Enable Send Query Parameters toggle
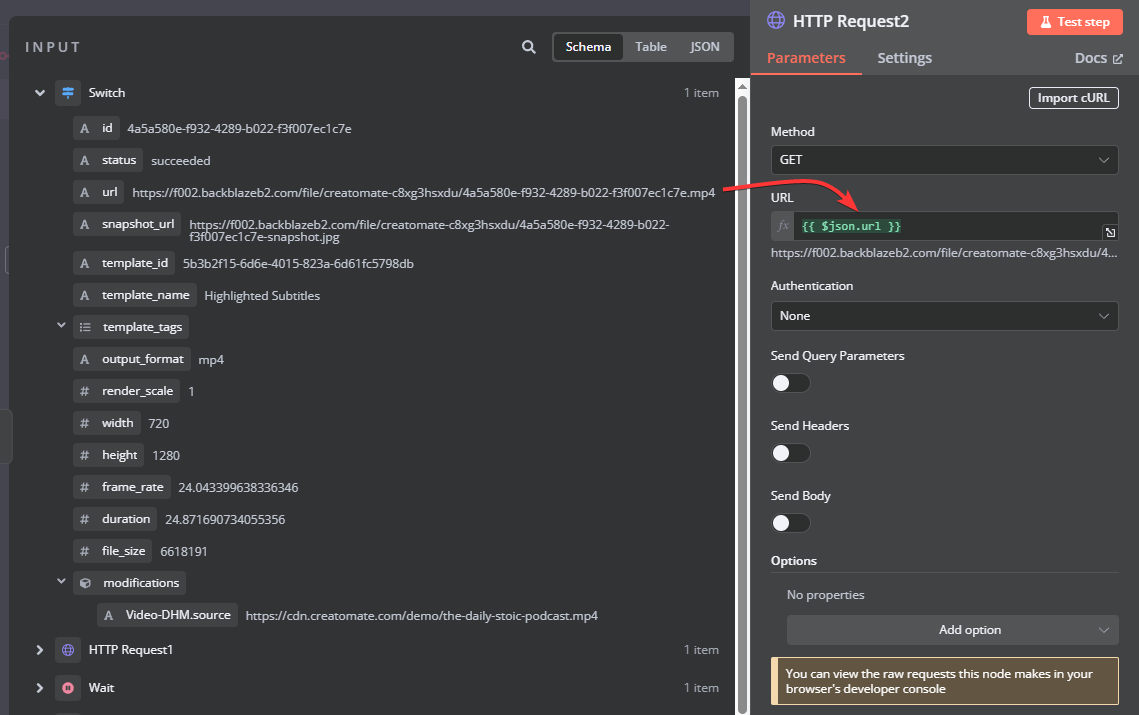 tap(790, 383)
